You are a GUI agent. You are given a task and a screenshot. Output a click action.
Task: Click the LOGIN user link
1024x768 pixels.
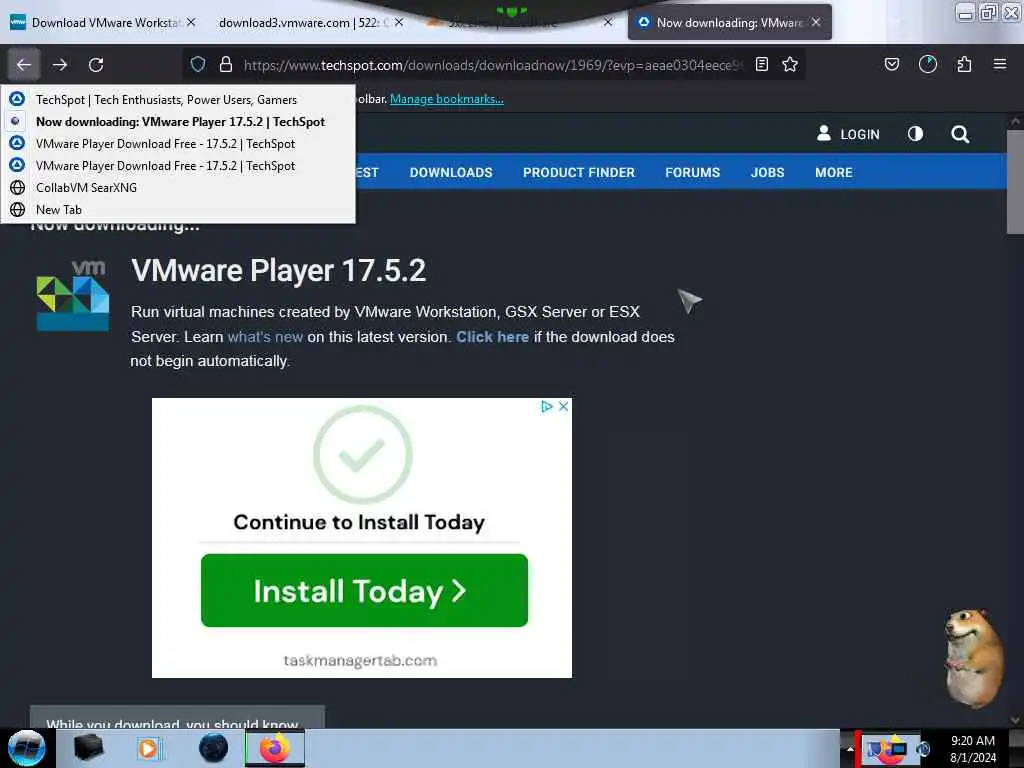[848, 134]
